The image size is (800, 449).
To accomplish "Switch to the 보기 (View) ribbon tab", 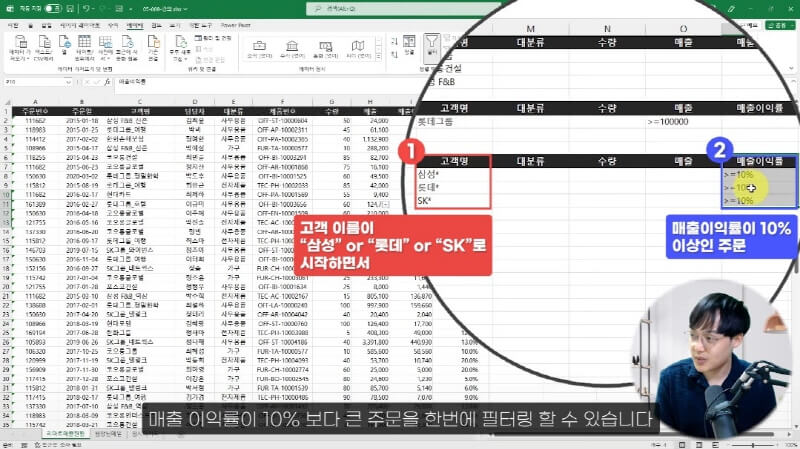I will pyautogui.click(x=174, y=25).
